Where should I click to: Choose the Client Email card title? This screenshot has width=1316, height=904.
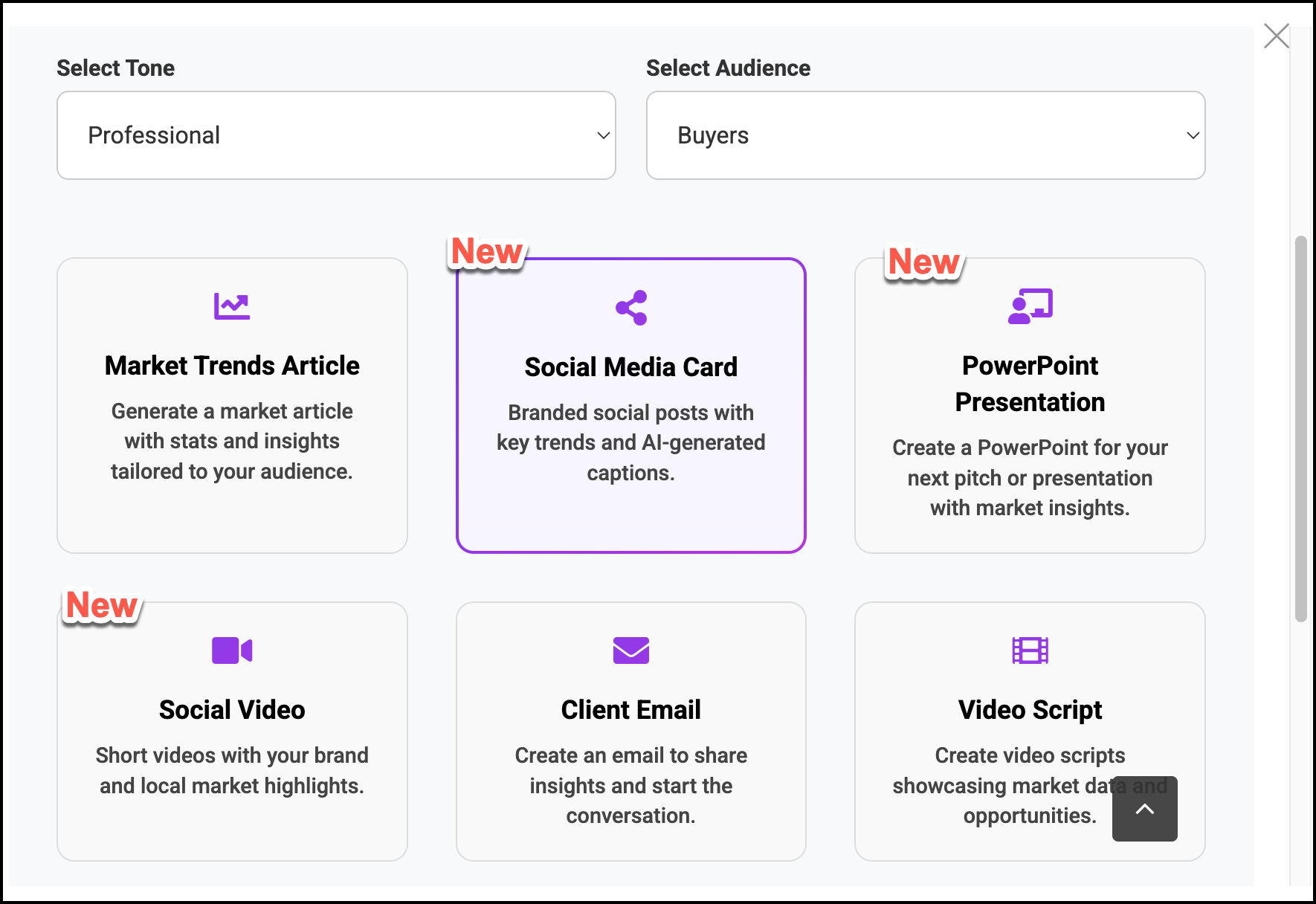(631, 710)
